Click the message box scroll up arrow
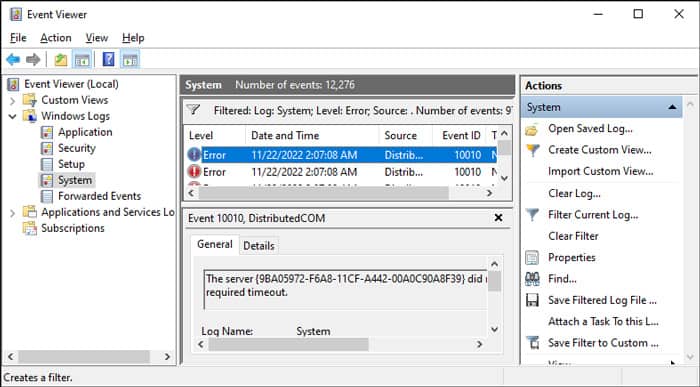 click(494, 264)
